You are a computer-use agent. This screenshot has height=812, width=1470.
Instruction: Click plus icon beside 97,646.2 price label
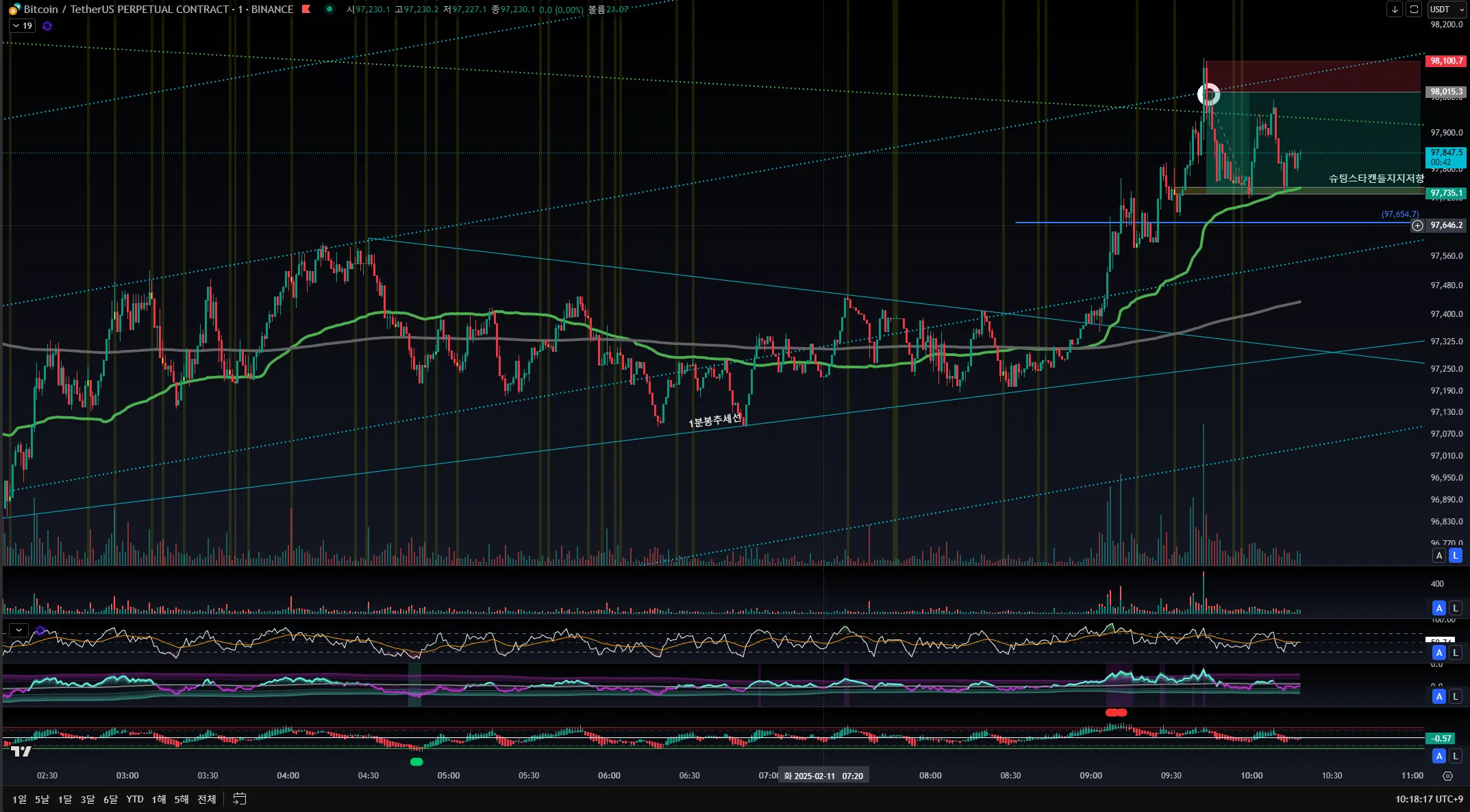click(x=1417, y=225)
